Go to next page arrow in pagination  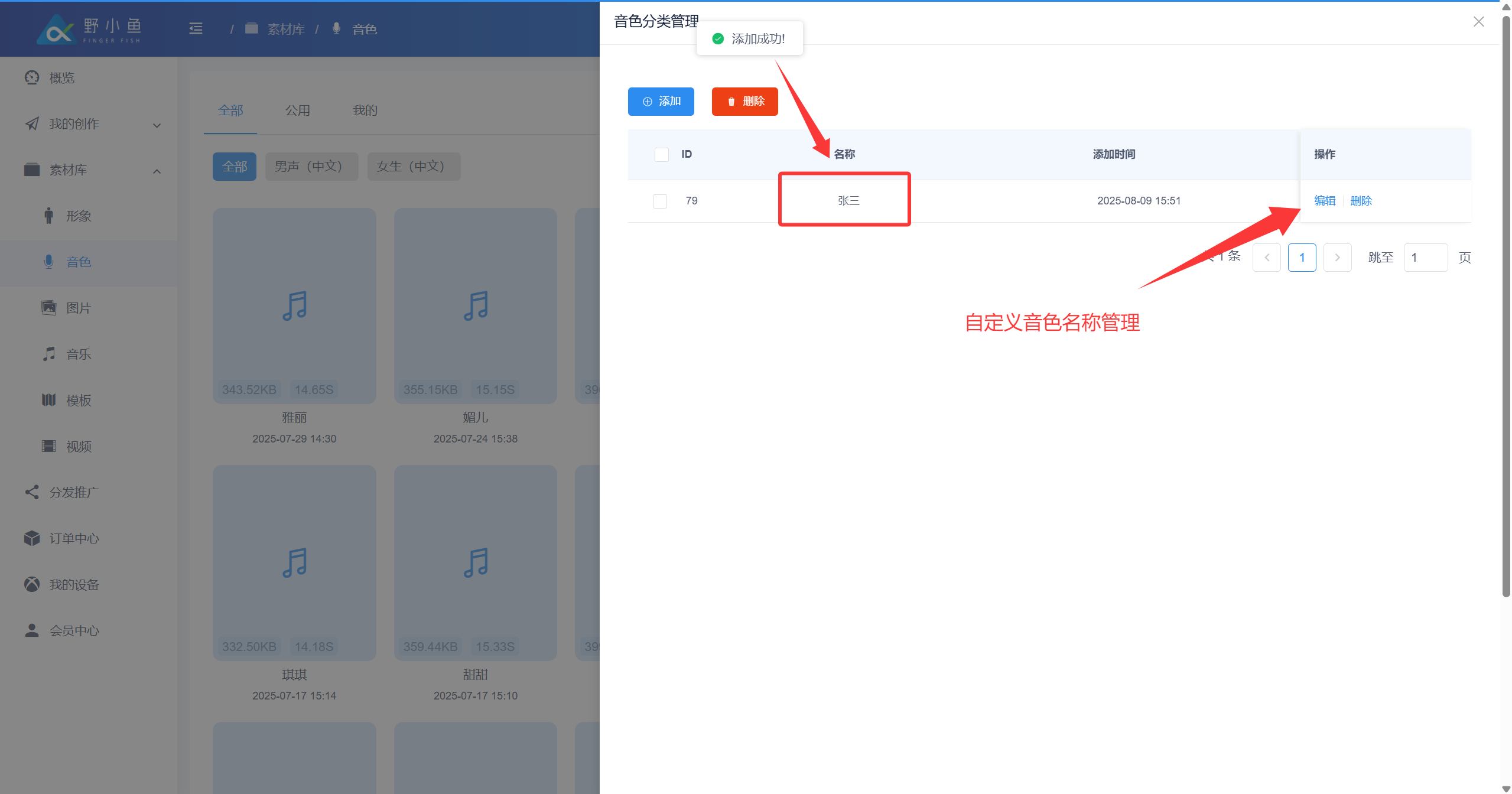tap(1337, 258)
